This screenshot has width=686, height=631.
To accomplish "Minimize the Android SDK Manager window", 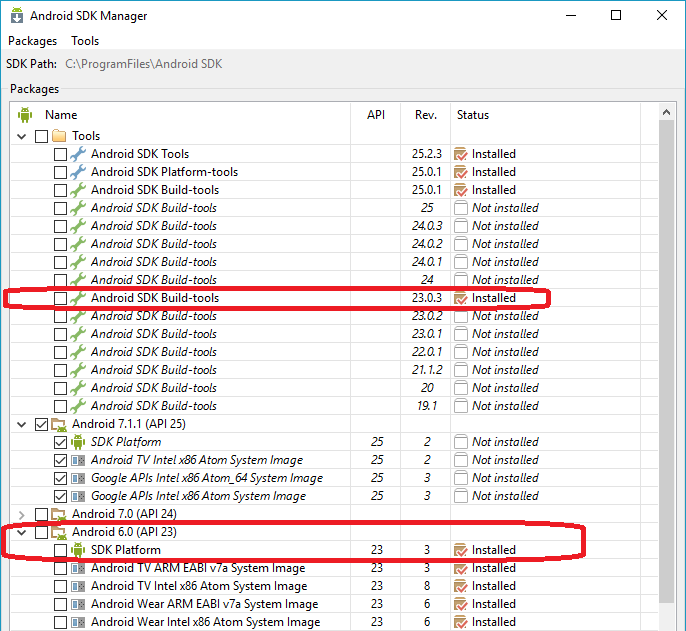I will click(x=571, y=15).
